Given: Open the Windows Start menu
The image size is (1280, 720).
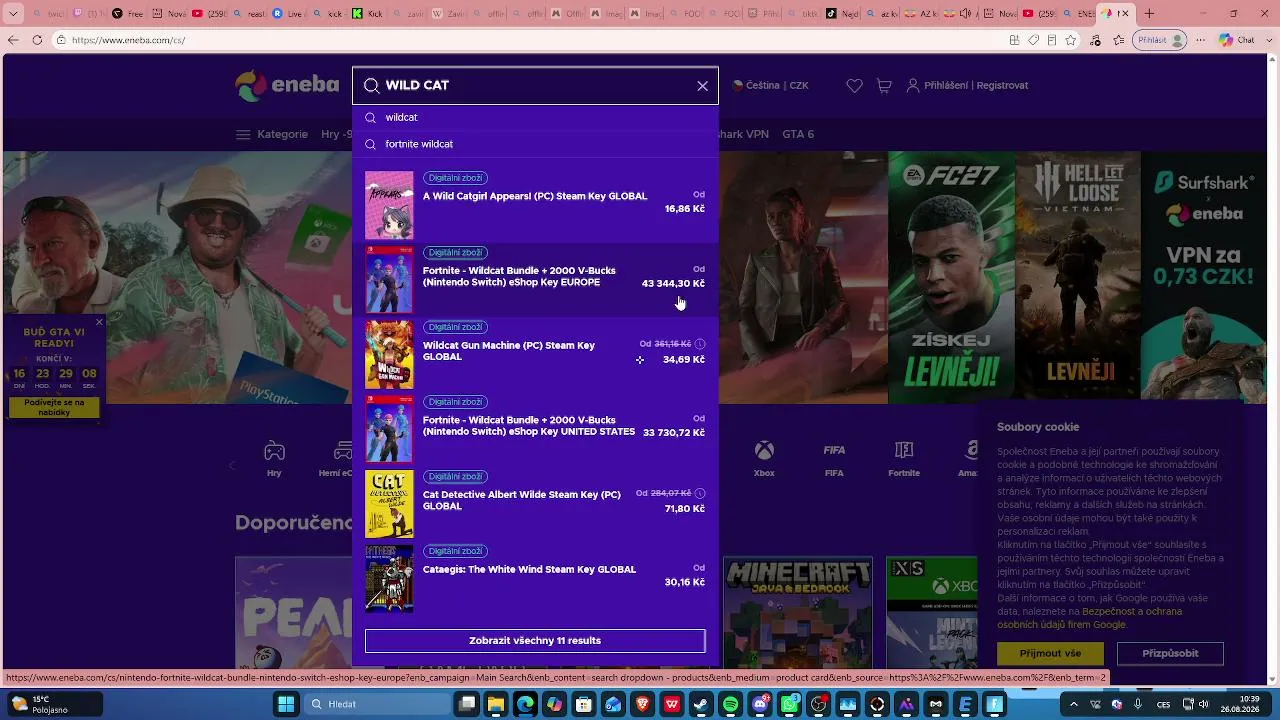Looking at the screenshot, I should point(286,704).
